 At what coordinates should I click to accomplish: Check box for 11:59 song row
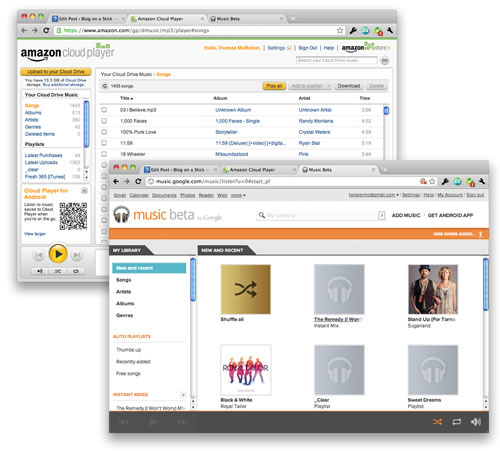(104, 143)
